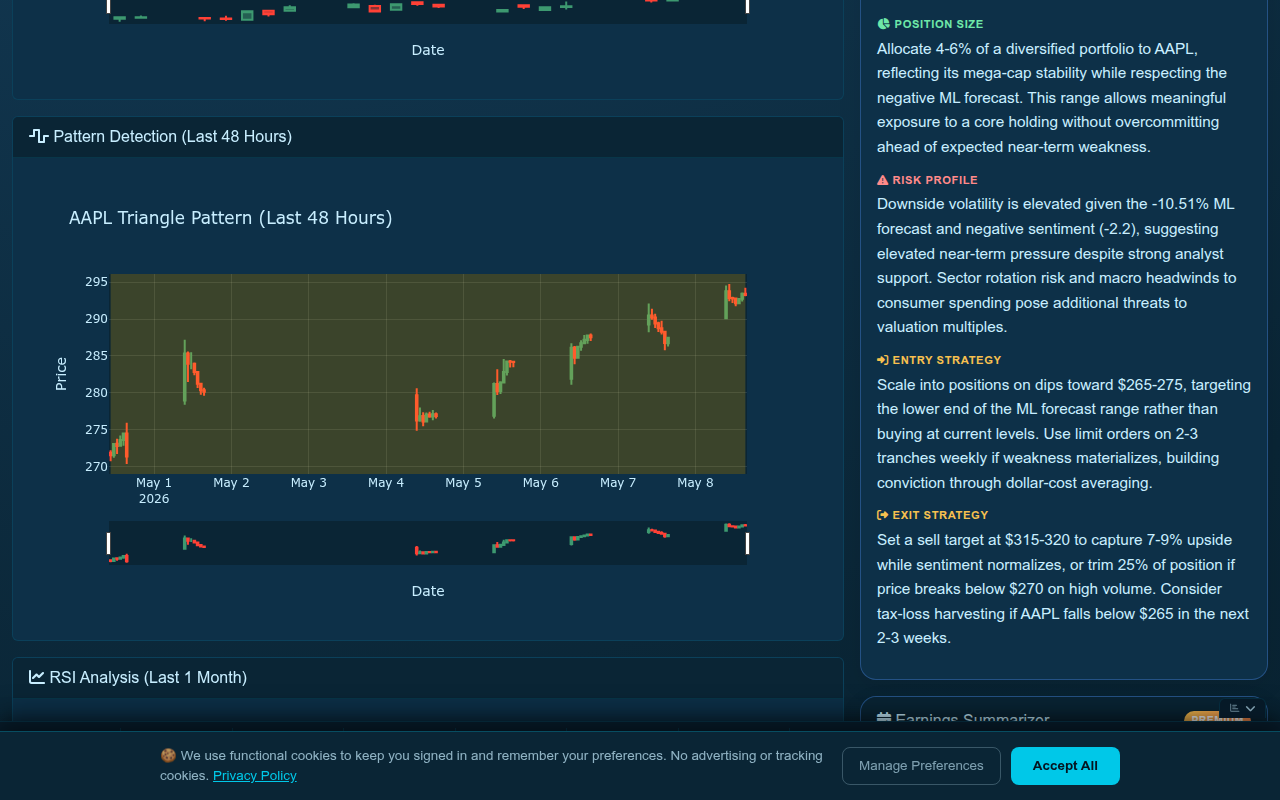Expand the floating chart widget chevron
1280x800 pixels.
click(x=1250, y=708)
